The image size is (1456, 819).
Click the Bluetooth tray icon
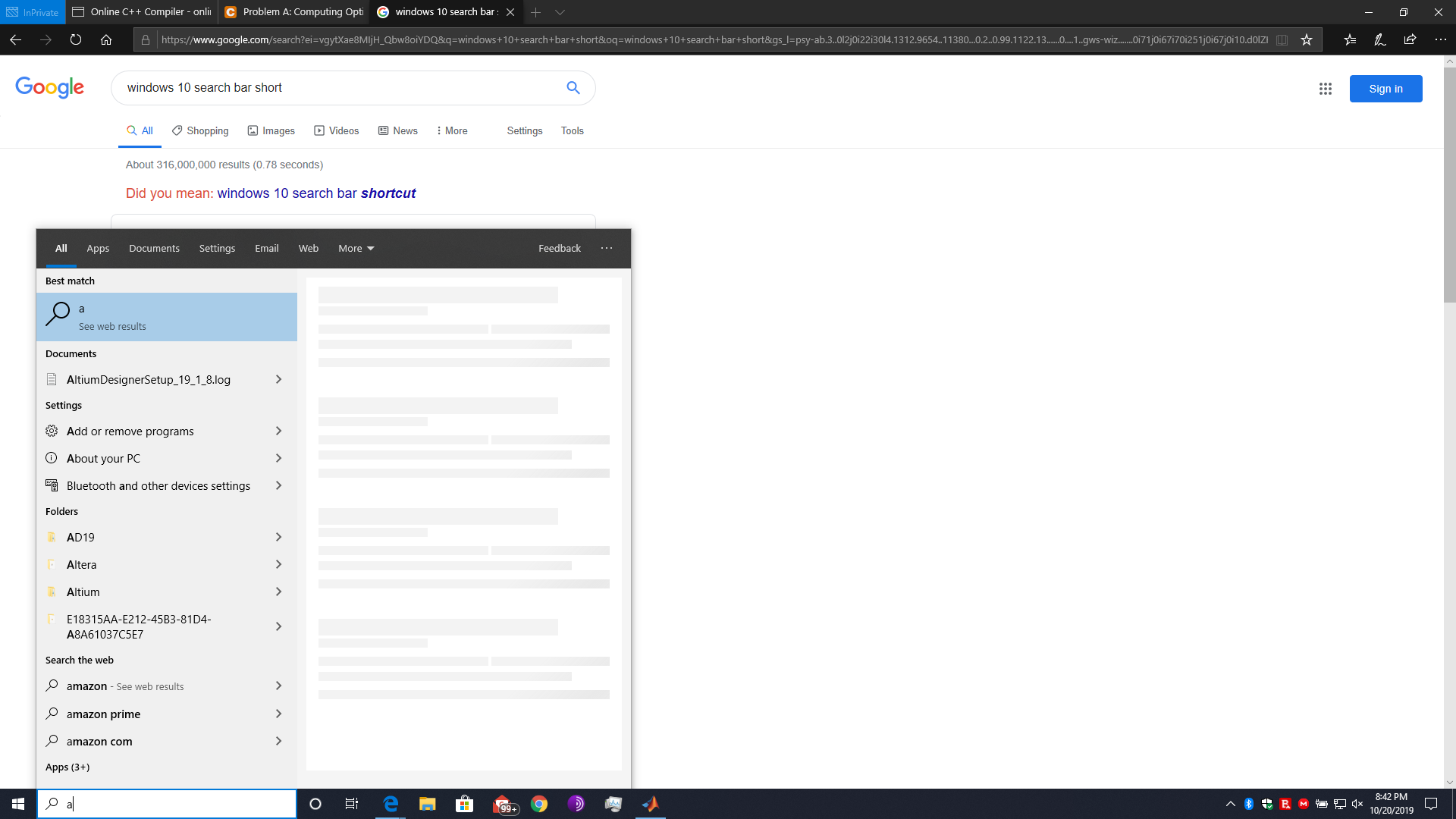(x=1249, y=804)
